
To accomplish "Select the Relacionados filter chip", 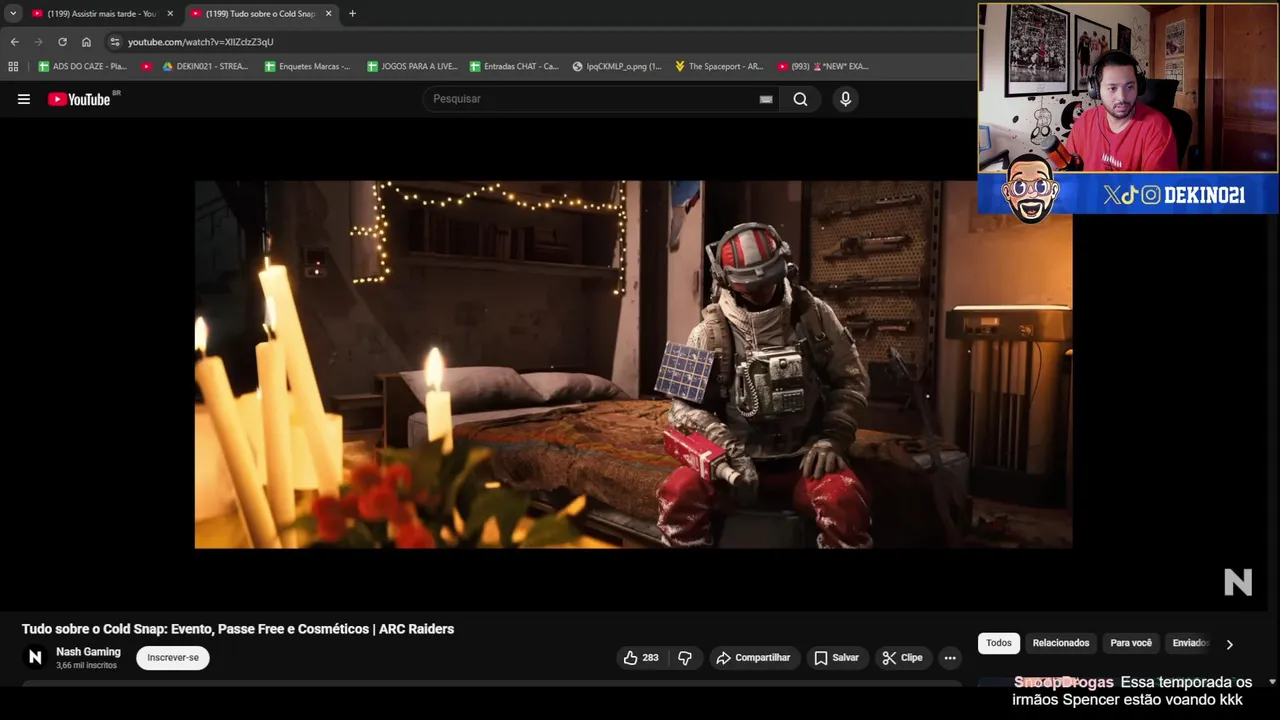I will (1061, 643).
